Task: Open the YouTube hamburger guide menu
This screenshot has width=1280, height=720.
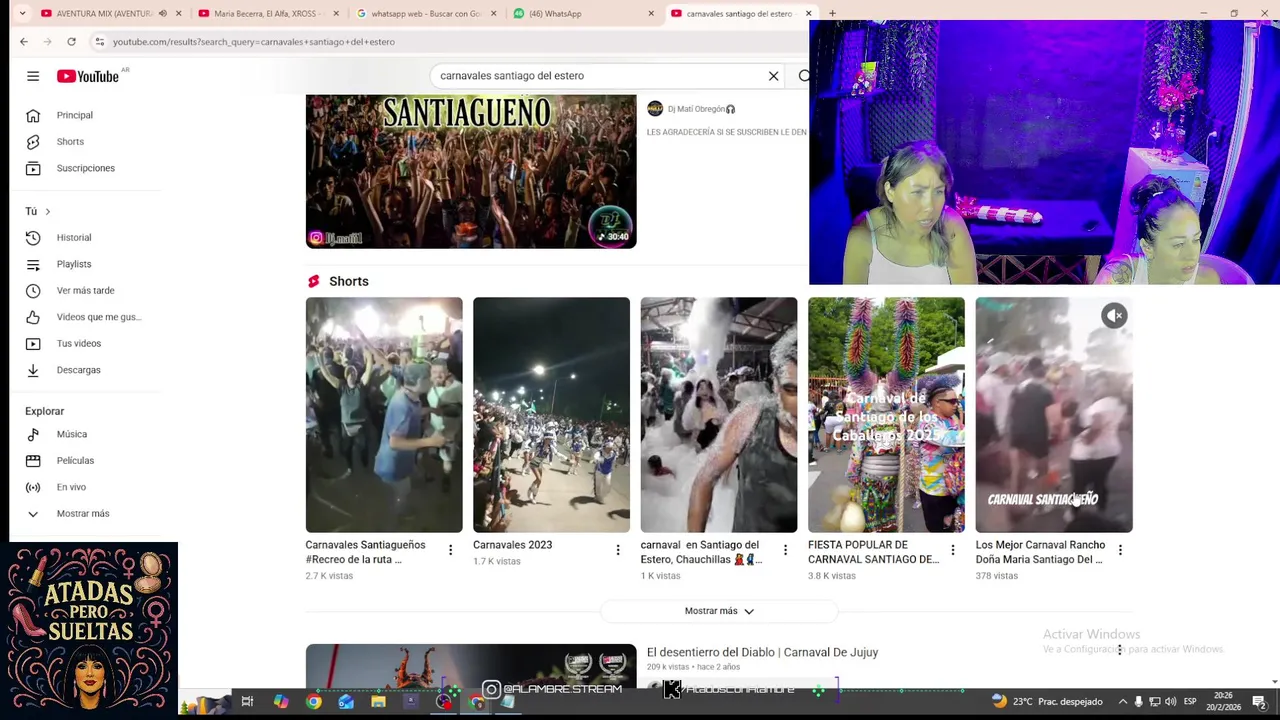Action: tap(33, 76)
